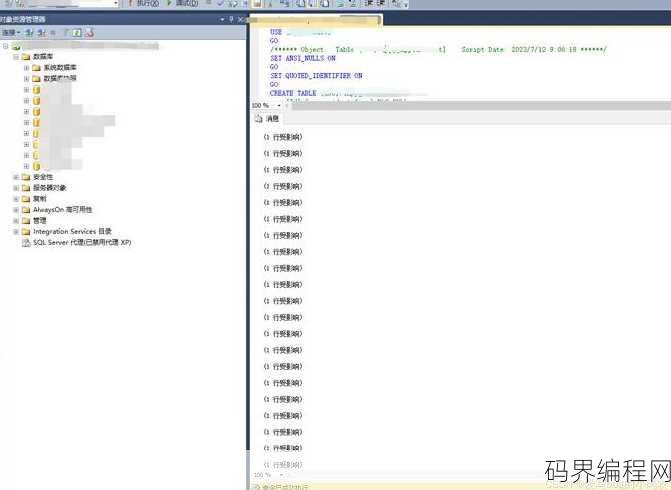The width and height of the screenshot is (671, 490).
Task: Expand the 复制 folder
Action: coord(16,199)
